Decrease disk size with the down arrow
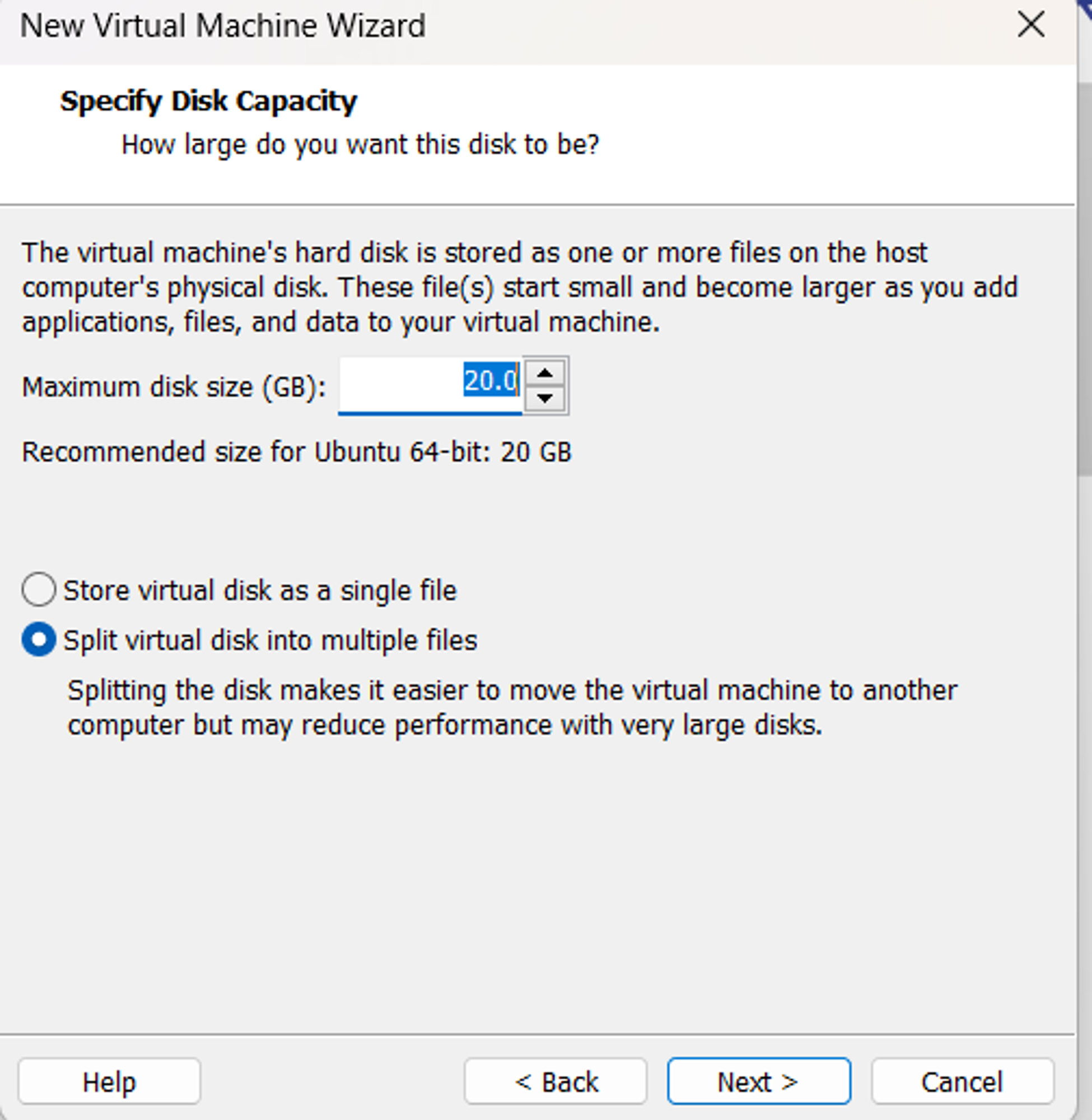 [x=545, y=398]
